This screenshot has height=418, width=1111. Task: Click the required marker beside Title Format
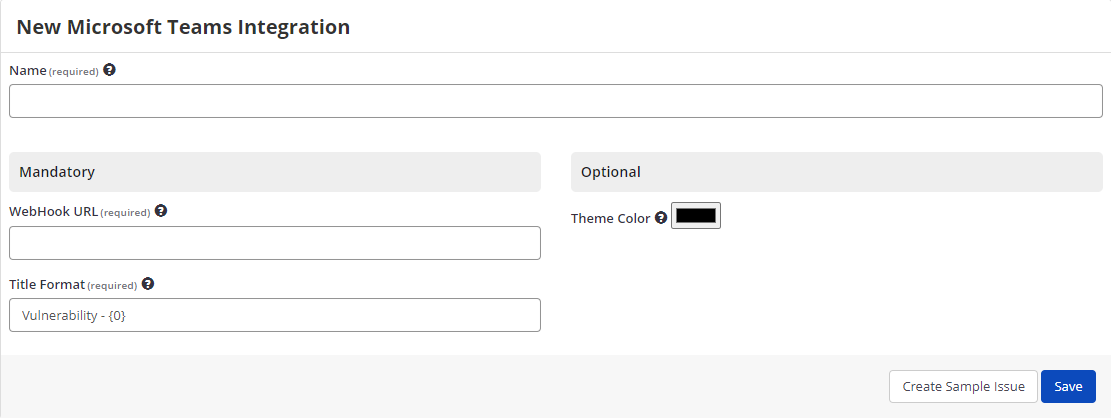[x=113, y=286]
